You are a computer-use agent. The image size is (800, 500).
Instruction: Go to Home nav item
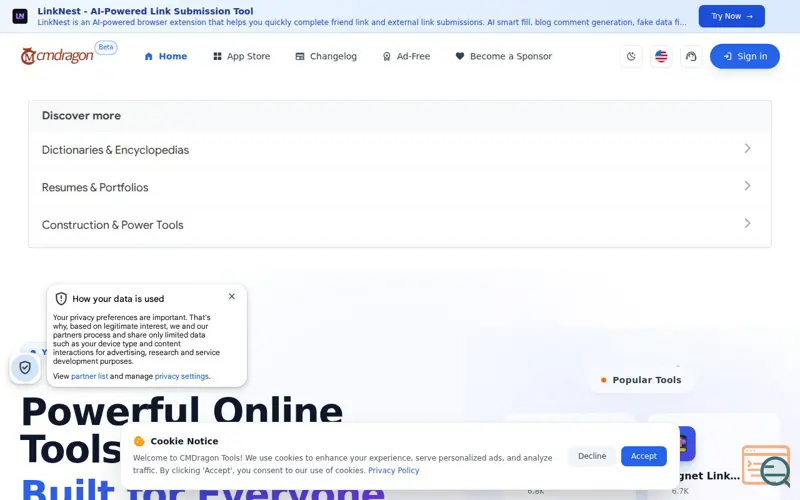point(166,56)
